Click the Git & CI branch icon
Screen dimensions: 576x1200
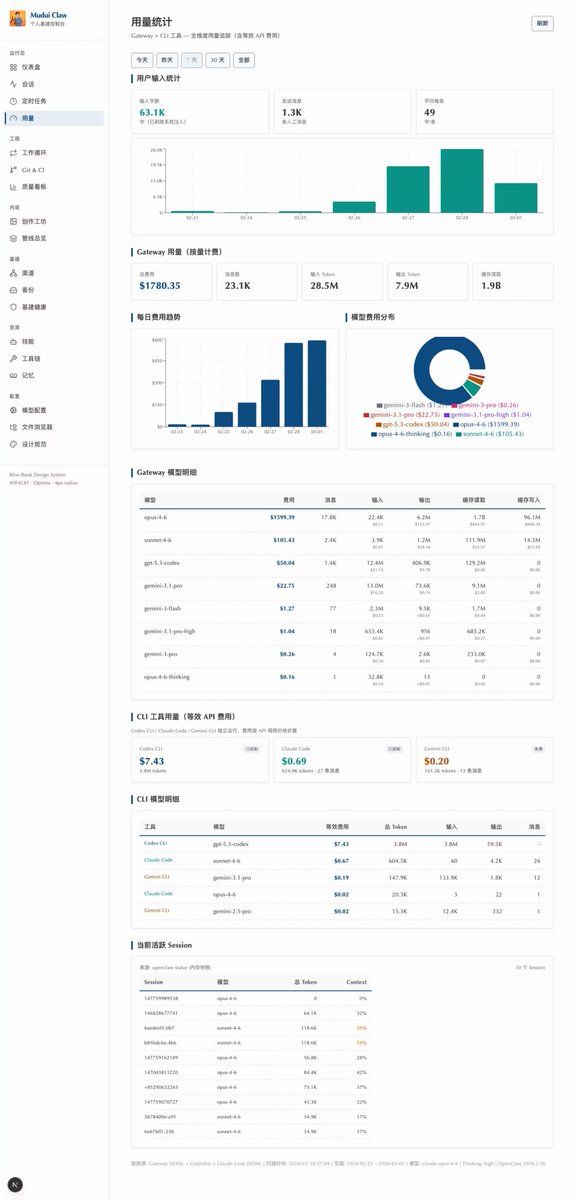click(13, 170)
